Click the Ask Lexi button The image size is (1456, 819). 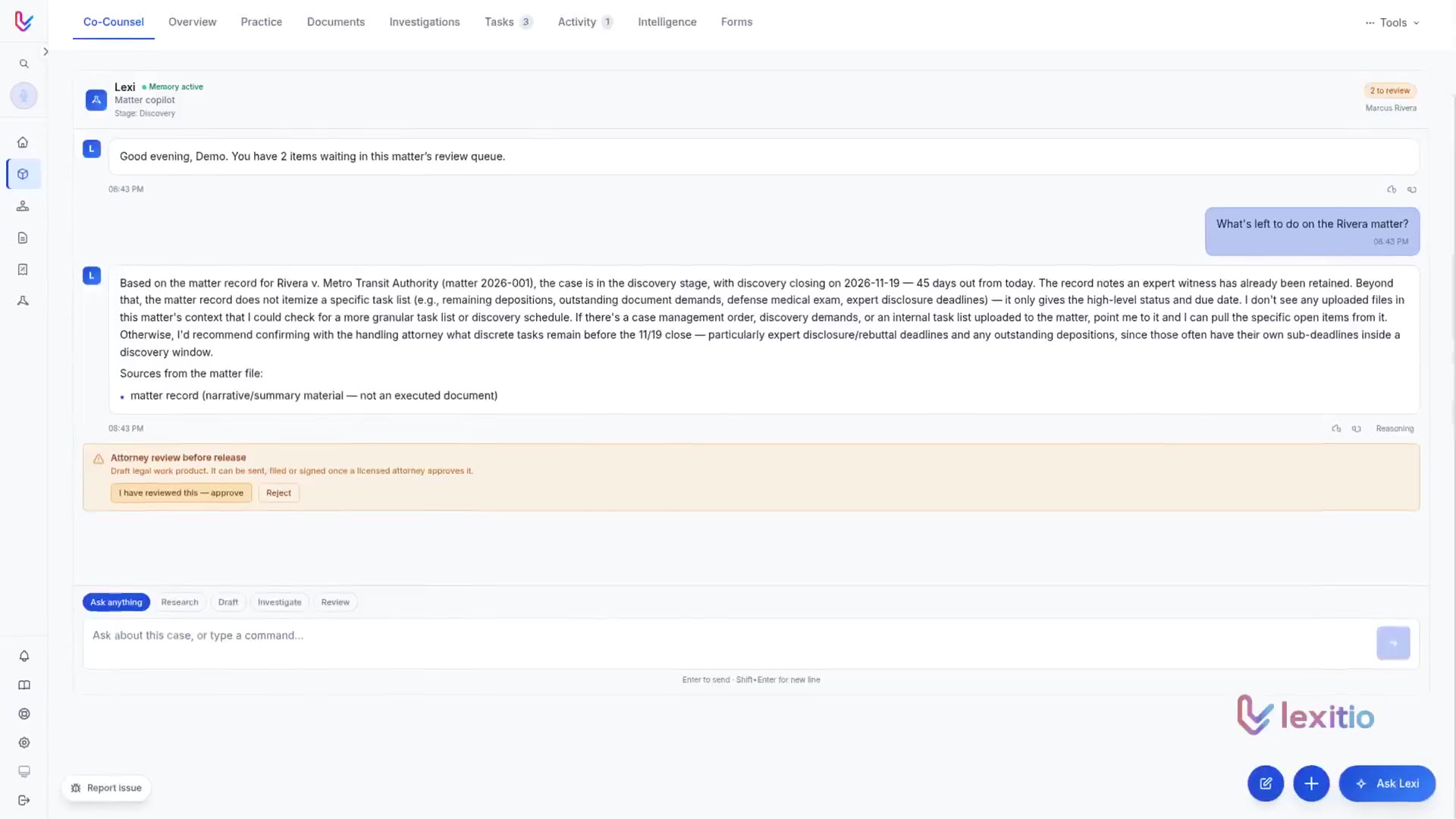tap(1387, 783)
